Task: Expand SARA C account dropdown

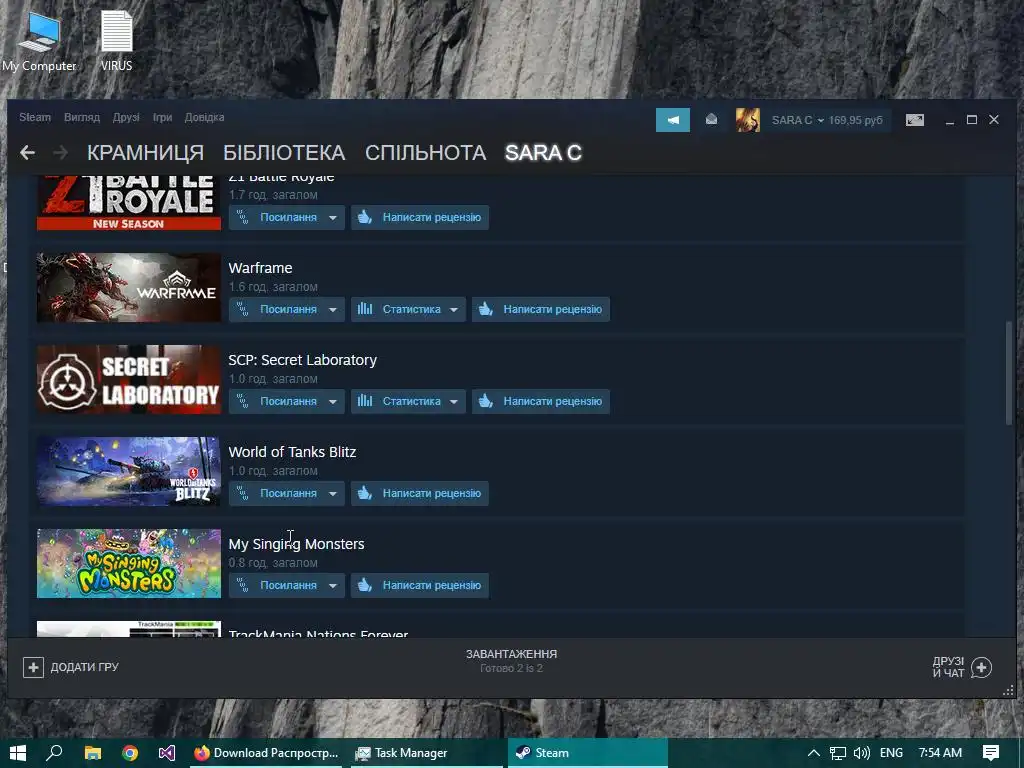Action: (797, 120)
